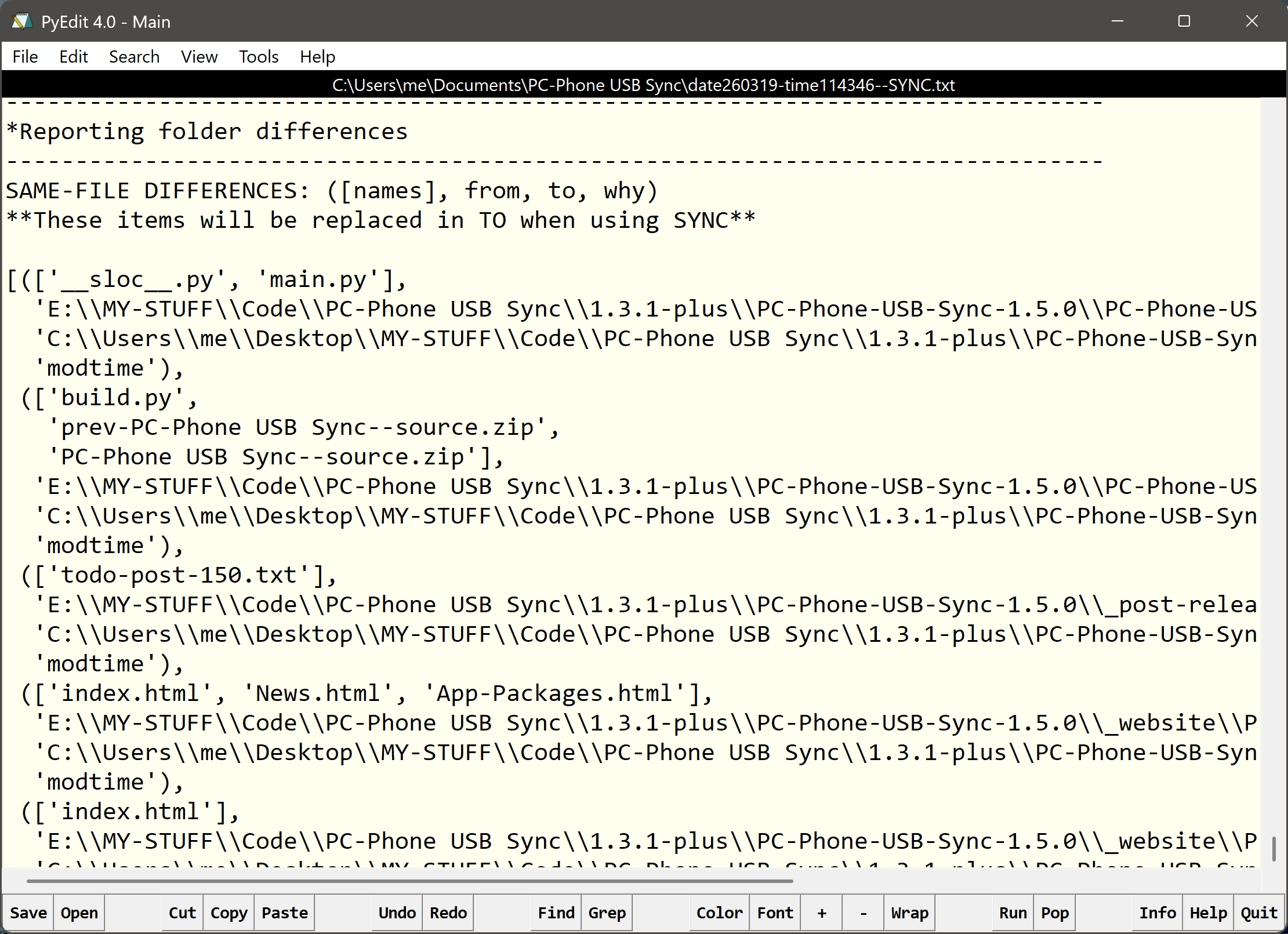1288x934 pixels.
Task: Toggle line Wrap mode
Action: coord(909,913)
